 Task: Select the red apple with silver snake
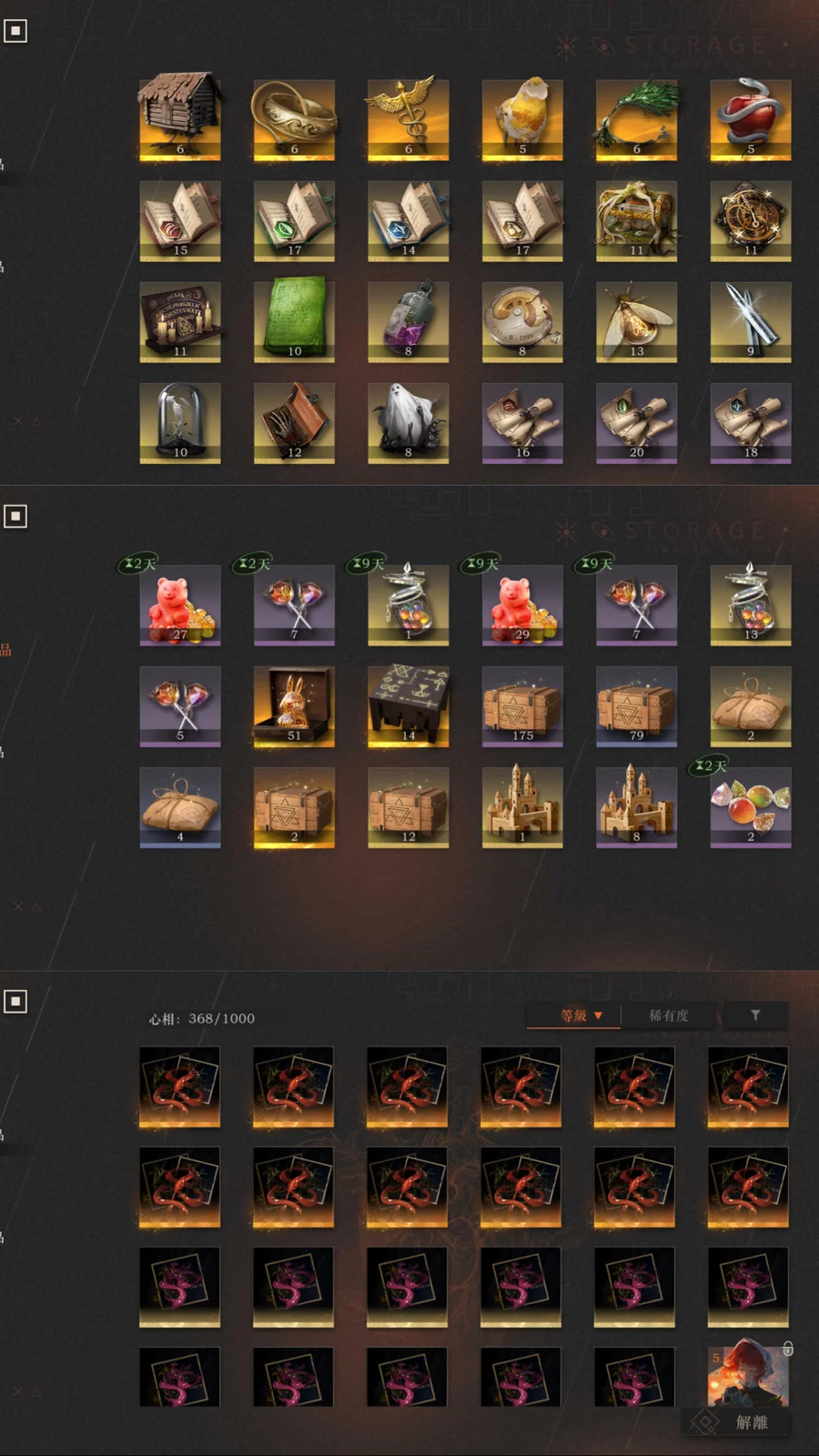coord(750,118)
